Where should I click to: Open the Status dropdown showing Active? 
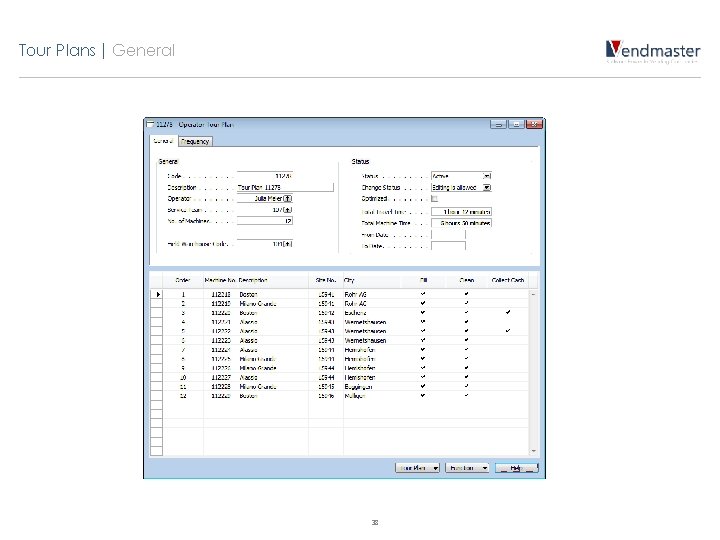pos(487,176)
